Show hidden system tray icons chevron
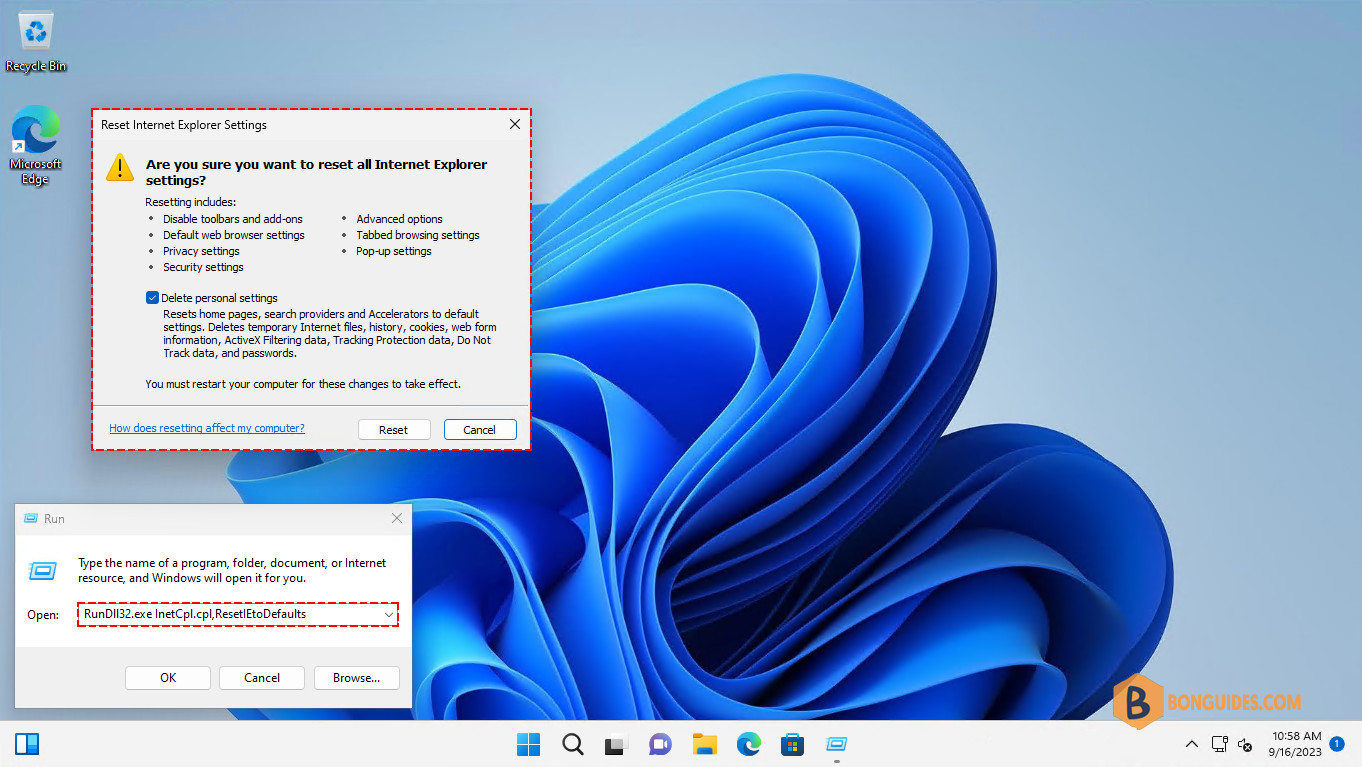1362x767 pixels. tap(1191, 744)
